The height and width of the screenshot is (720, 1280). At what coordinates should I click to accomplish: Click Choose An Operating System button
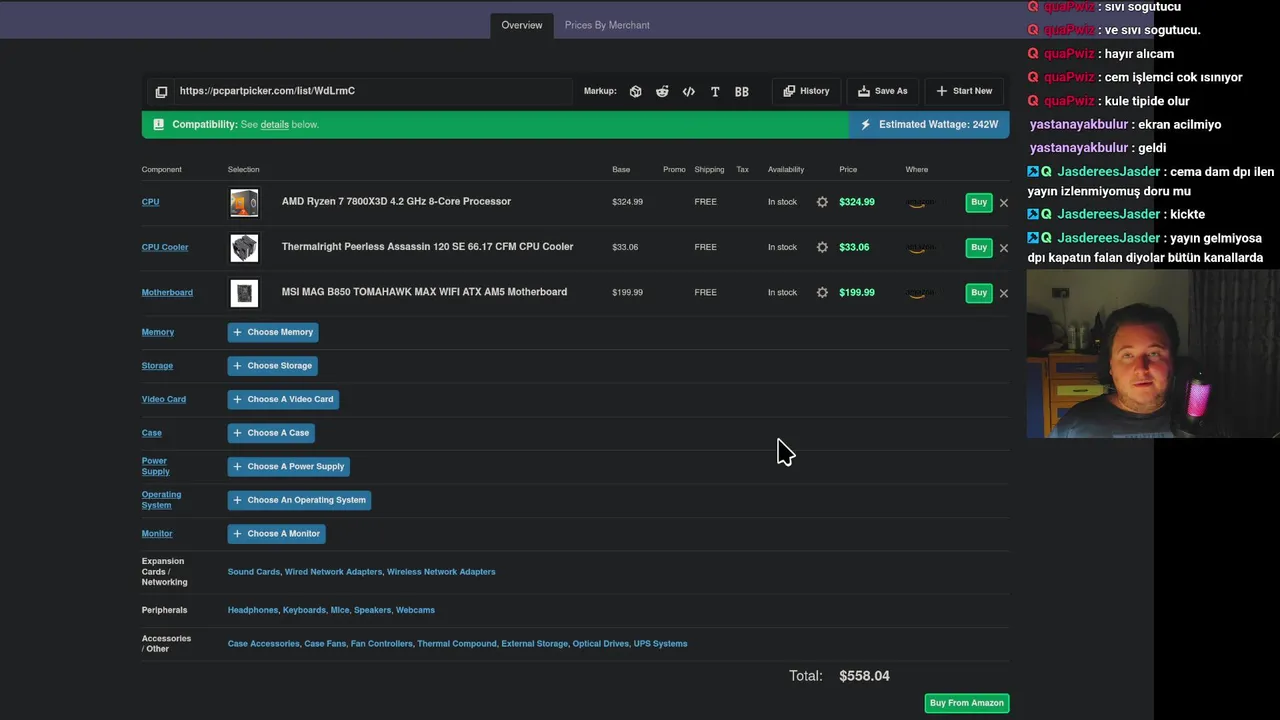pos(299,500)
